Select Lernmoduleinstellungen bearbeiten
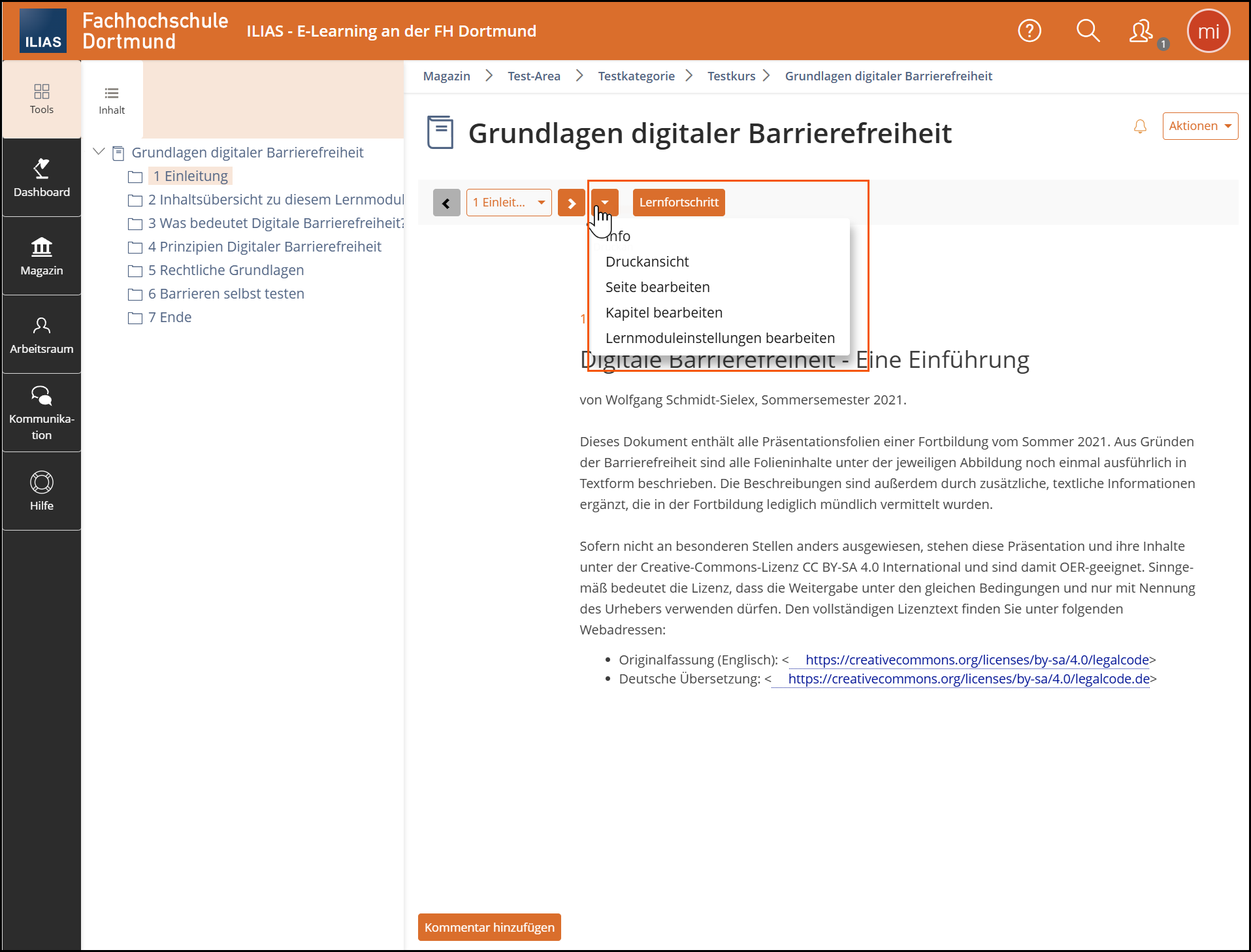The height and width of the screenshot is (952, 1251). pyautogui.click(x=720, y=338)
